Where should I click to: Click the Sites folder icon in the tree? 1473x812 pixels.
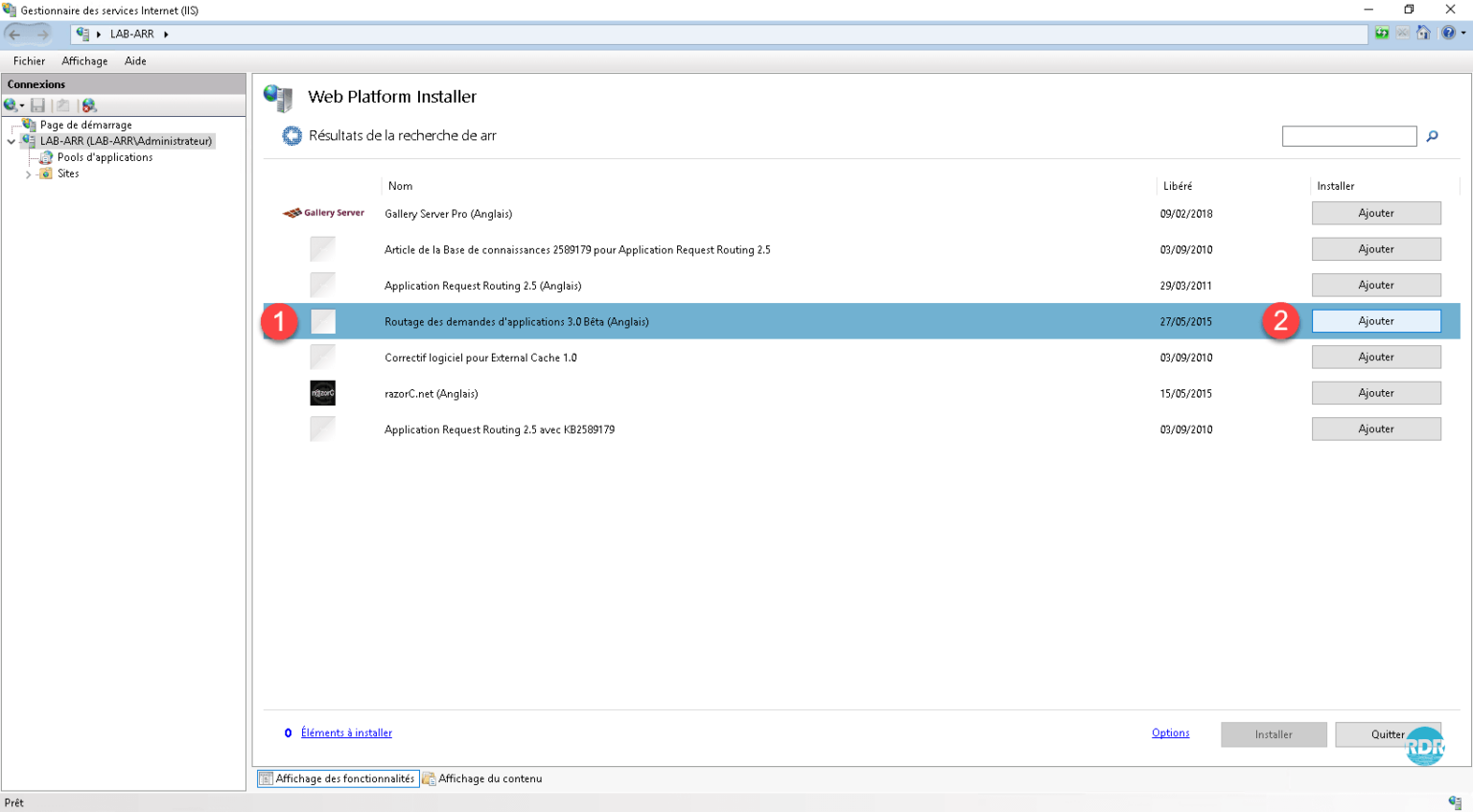[46, 174]
